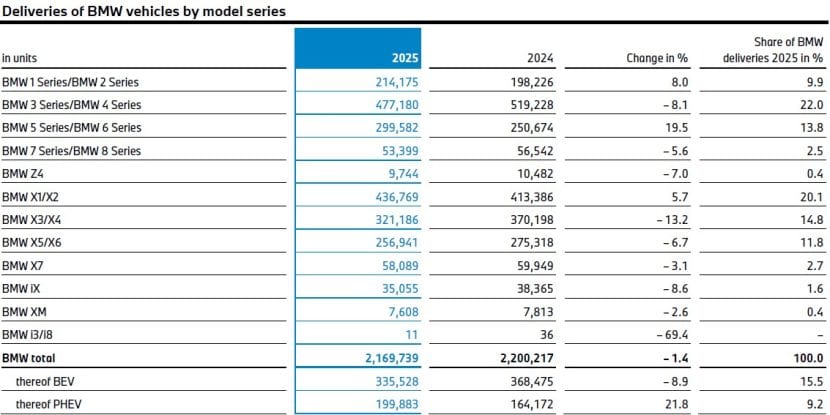Click the table title 'Deliveries of BMW vehicles'
830x415 pixels.
[143, 11]
